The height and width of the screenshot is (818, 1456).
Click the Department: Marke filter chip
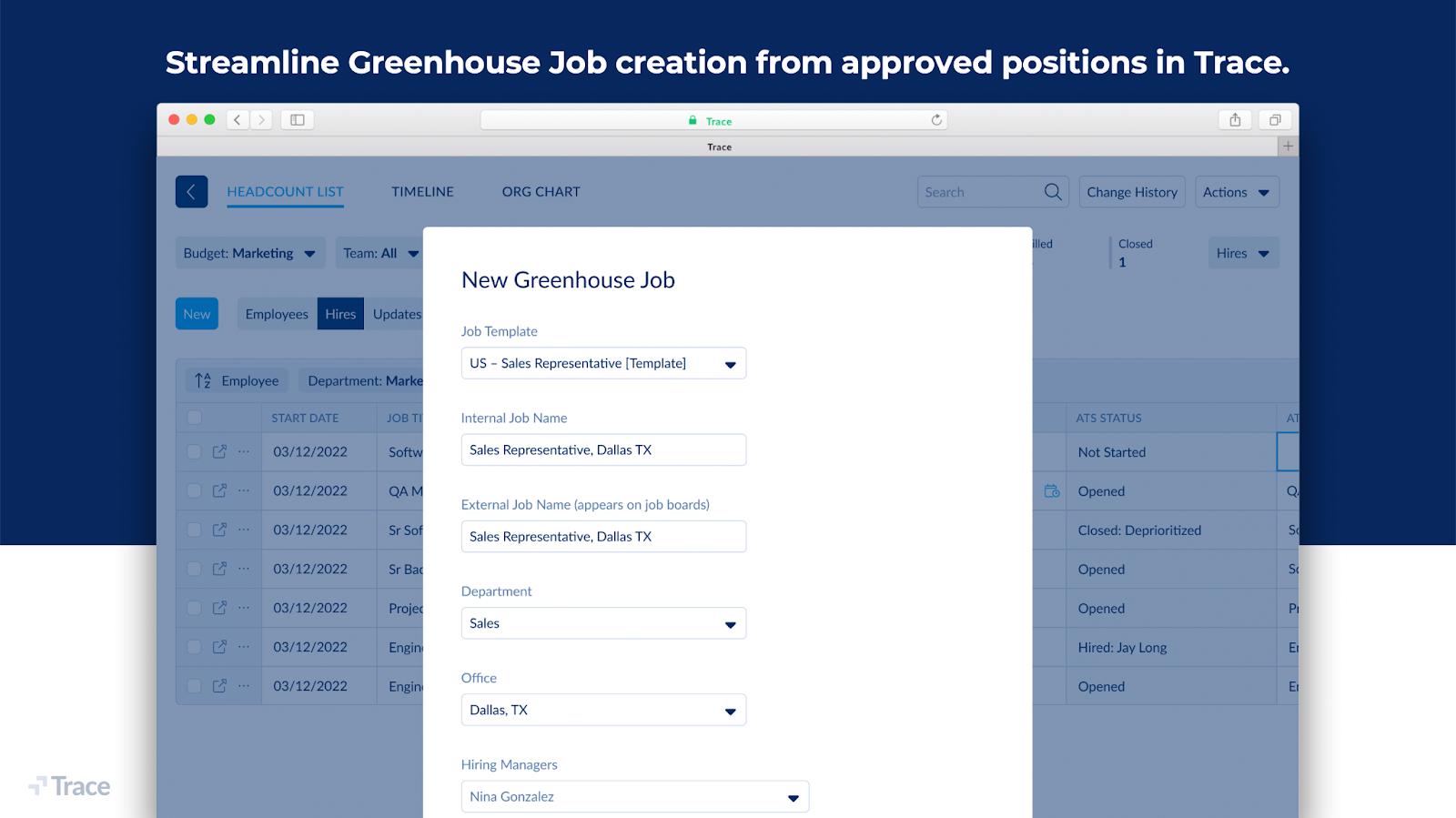363,380
